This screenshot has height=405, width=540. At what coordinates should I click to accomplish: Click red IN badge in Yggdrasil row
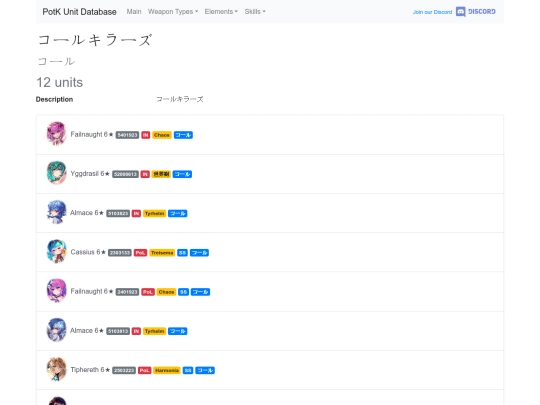point(145,174)
